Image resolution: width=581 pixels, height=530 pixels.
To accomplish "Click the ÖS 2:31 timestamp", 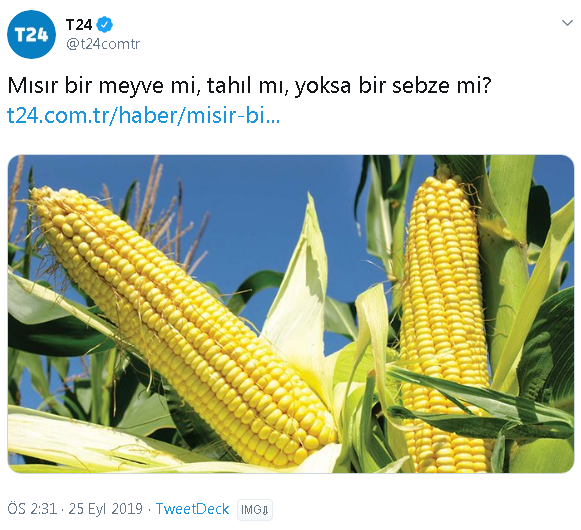I will [32, 509].
